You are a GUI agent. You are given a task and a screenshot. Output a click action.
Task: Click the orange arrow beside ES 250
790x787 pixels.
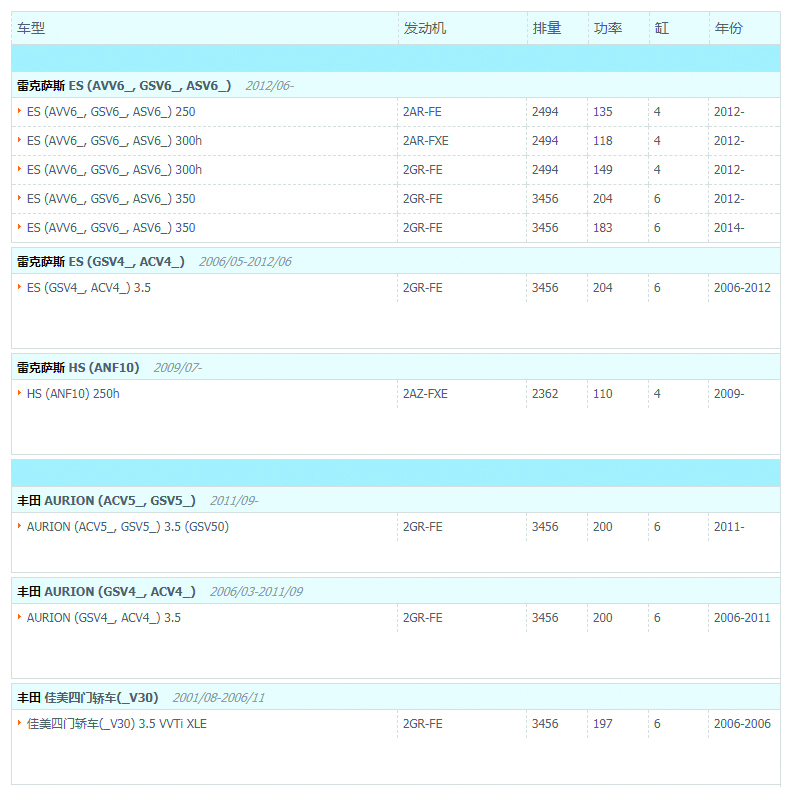coord(19,110)
